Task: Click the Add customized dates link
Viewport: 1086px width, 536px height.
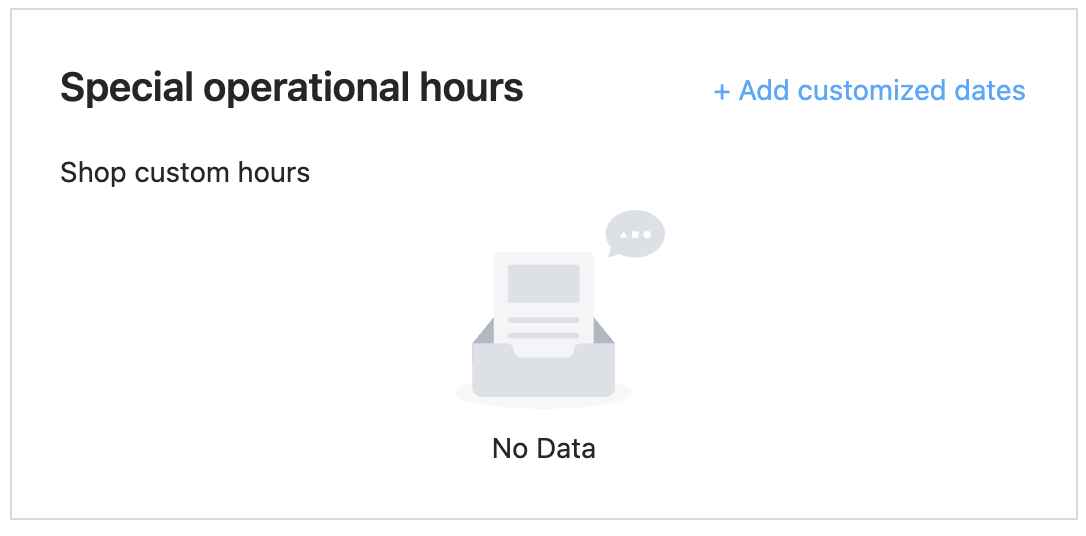Action: (869, 91)
